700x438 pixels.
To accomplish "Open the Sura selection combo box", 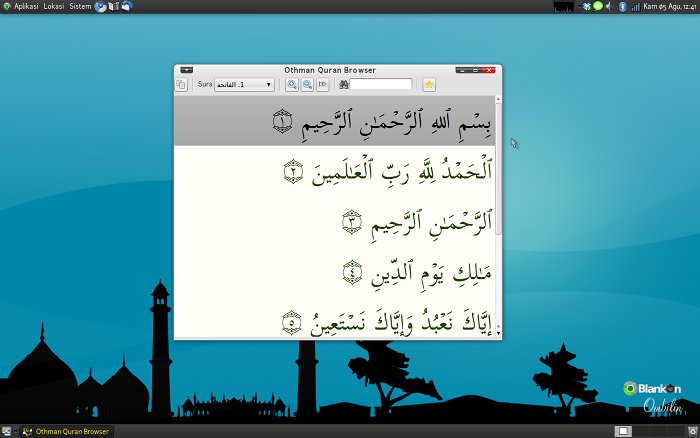I will (x=244, y=84).
